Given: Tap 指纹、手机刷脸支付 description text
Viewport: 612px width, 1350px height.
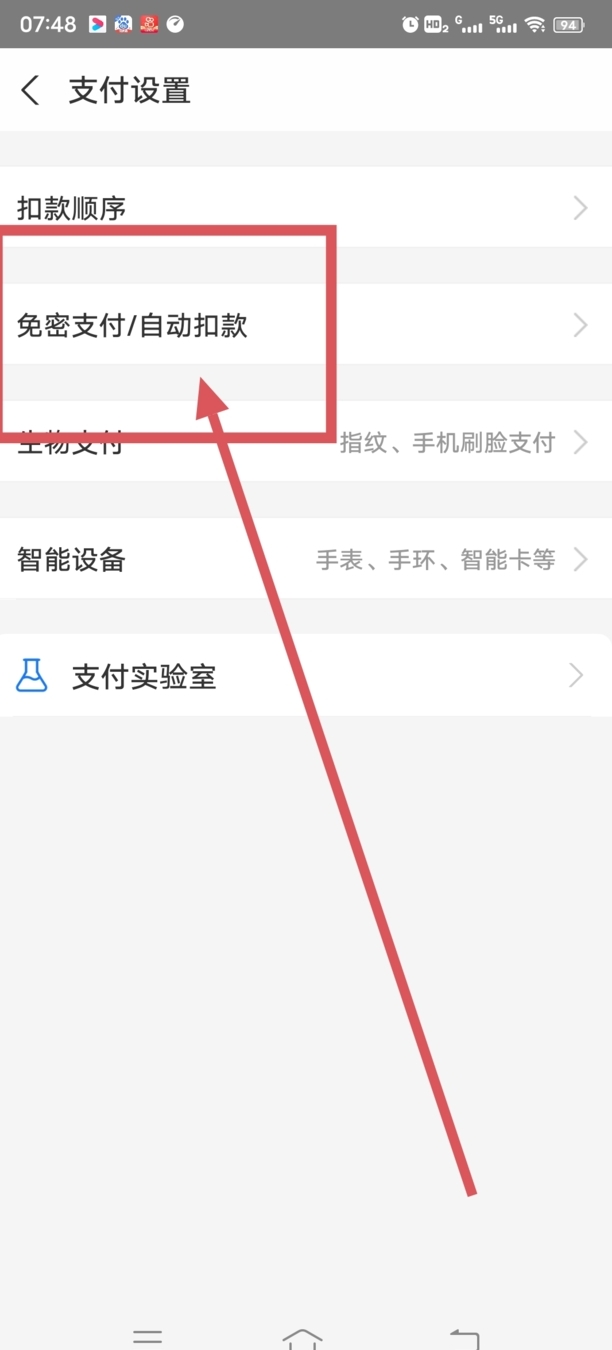Looking at the screenshot, I should tap(447, 443).
